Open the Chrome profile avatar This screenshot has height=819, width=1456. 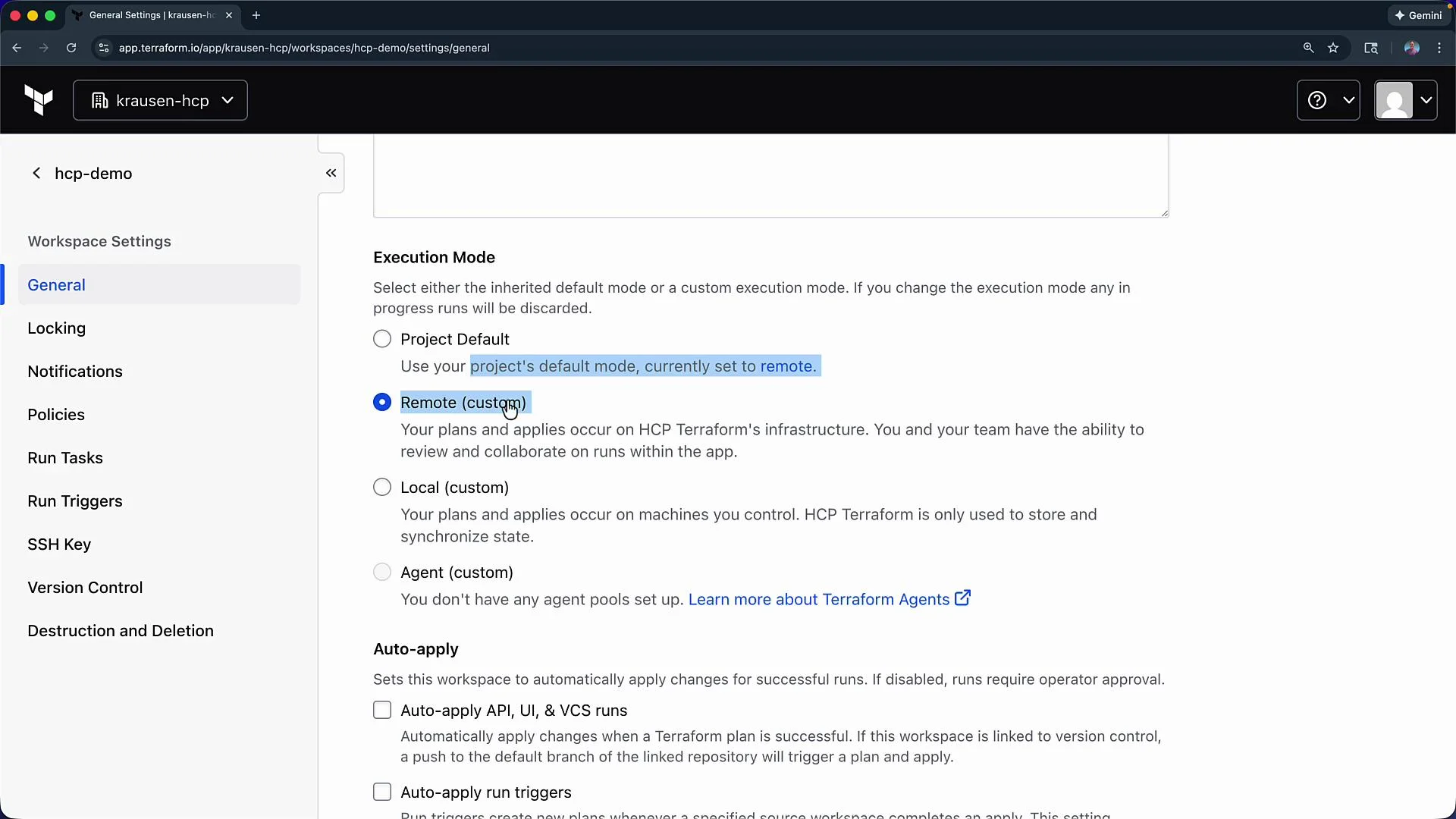click(1411, 48)
